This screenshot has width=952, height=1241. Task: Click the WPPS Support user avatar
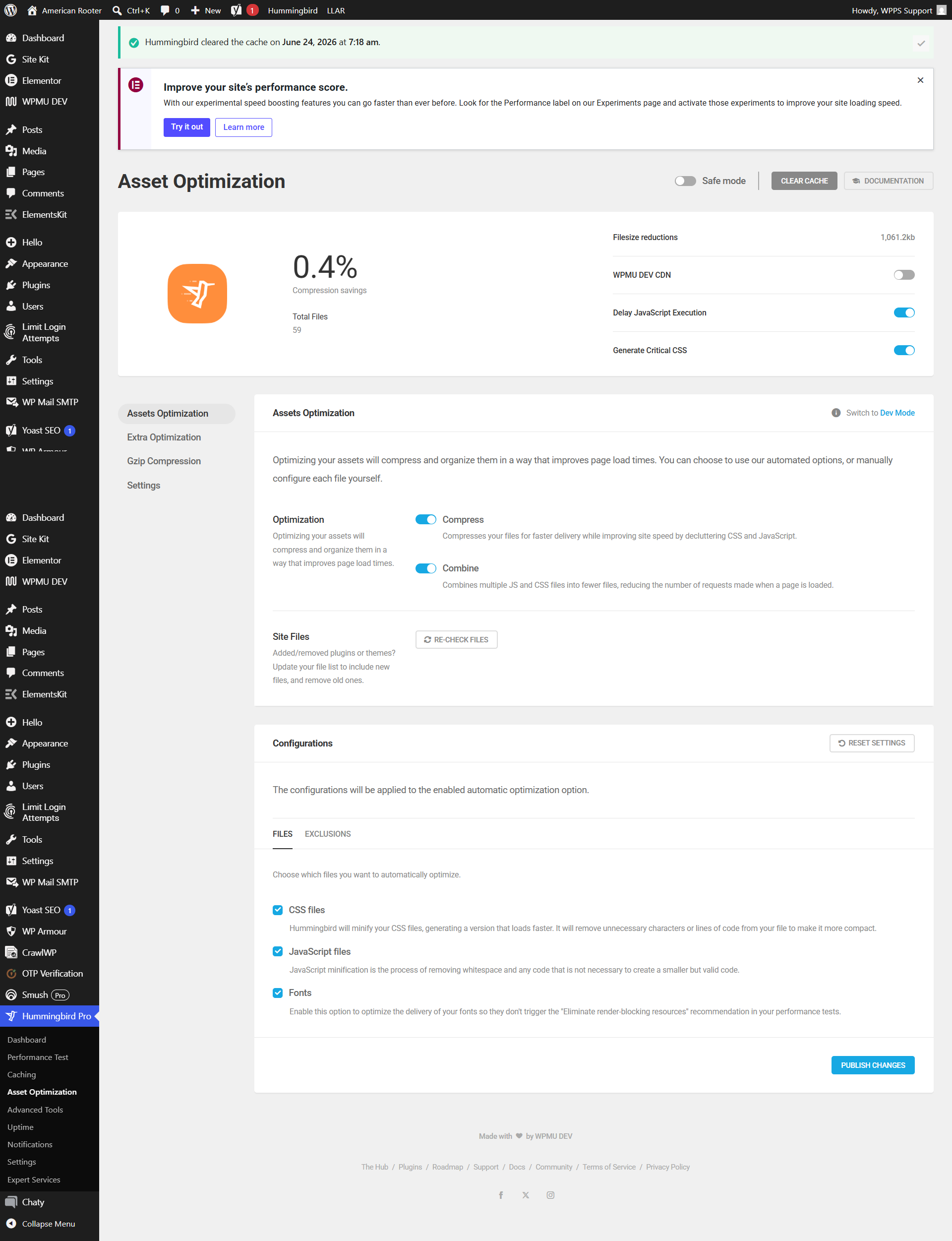[941, 10]
